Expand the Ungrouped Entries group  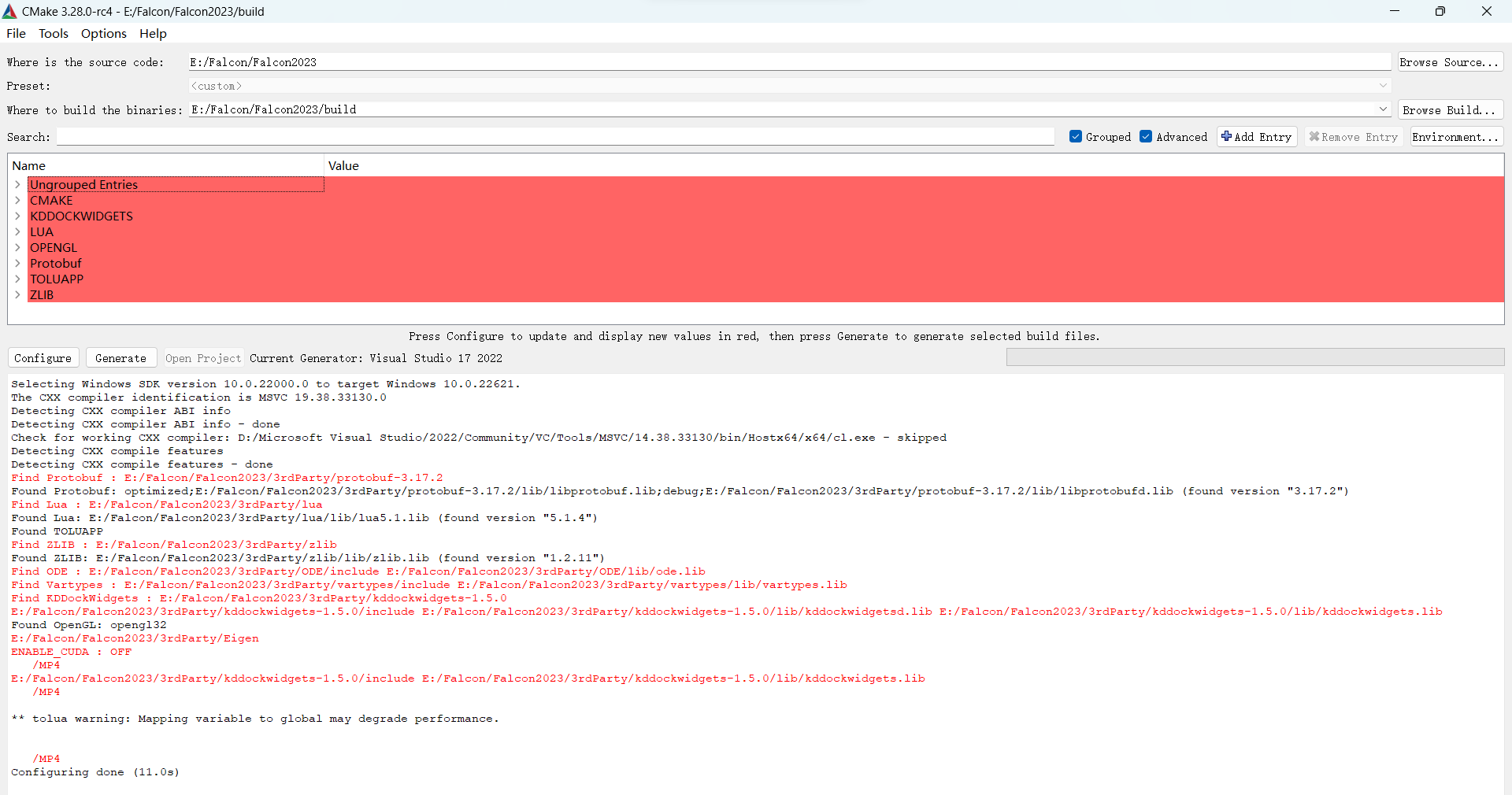(17, 185)
